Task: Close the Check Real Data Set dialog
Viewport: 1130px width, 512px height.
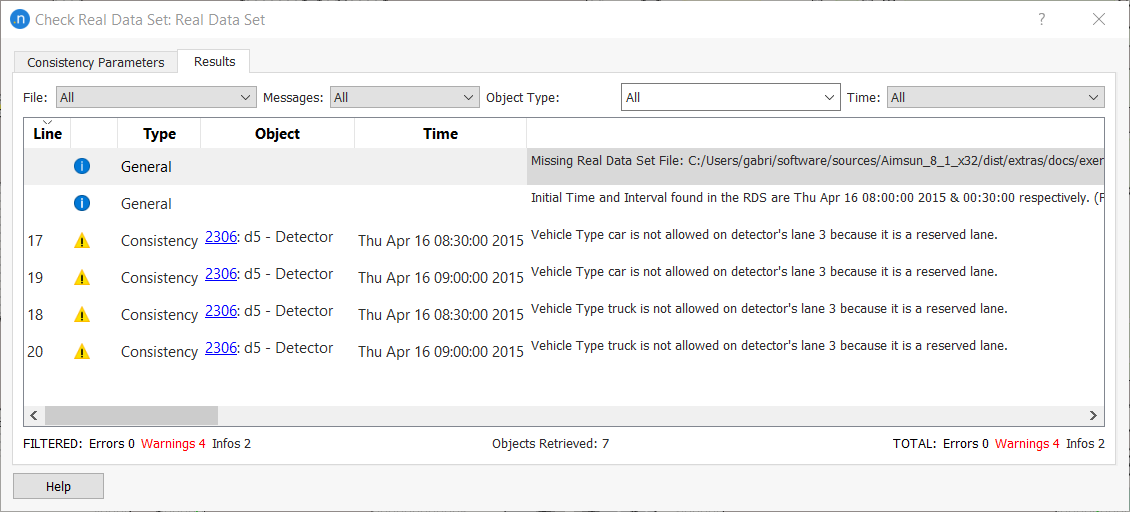Action: coord(1099,19)
